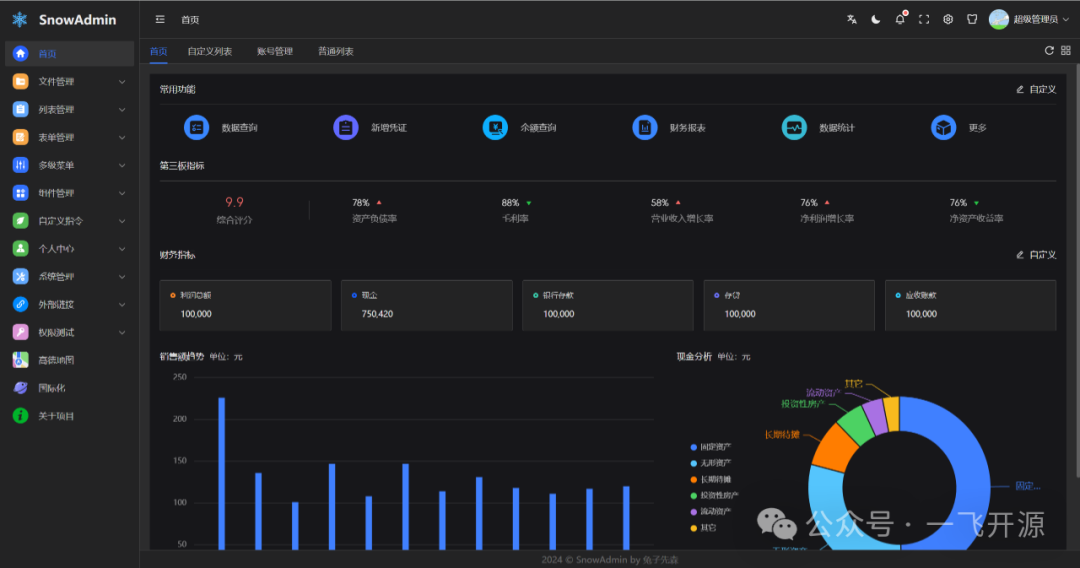Toggle dark mode with the moon icon
The image size is (1080, 568).
876,19
